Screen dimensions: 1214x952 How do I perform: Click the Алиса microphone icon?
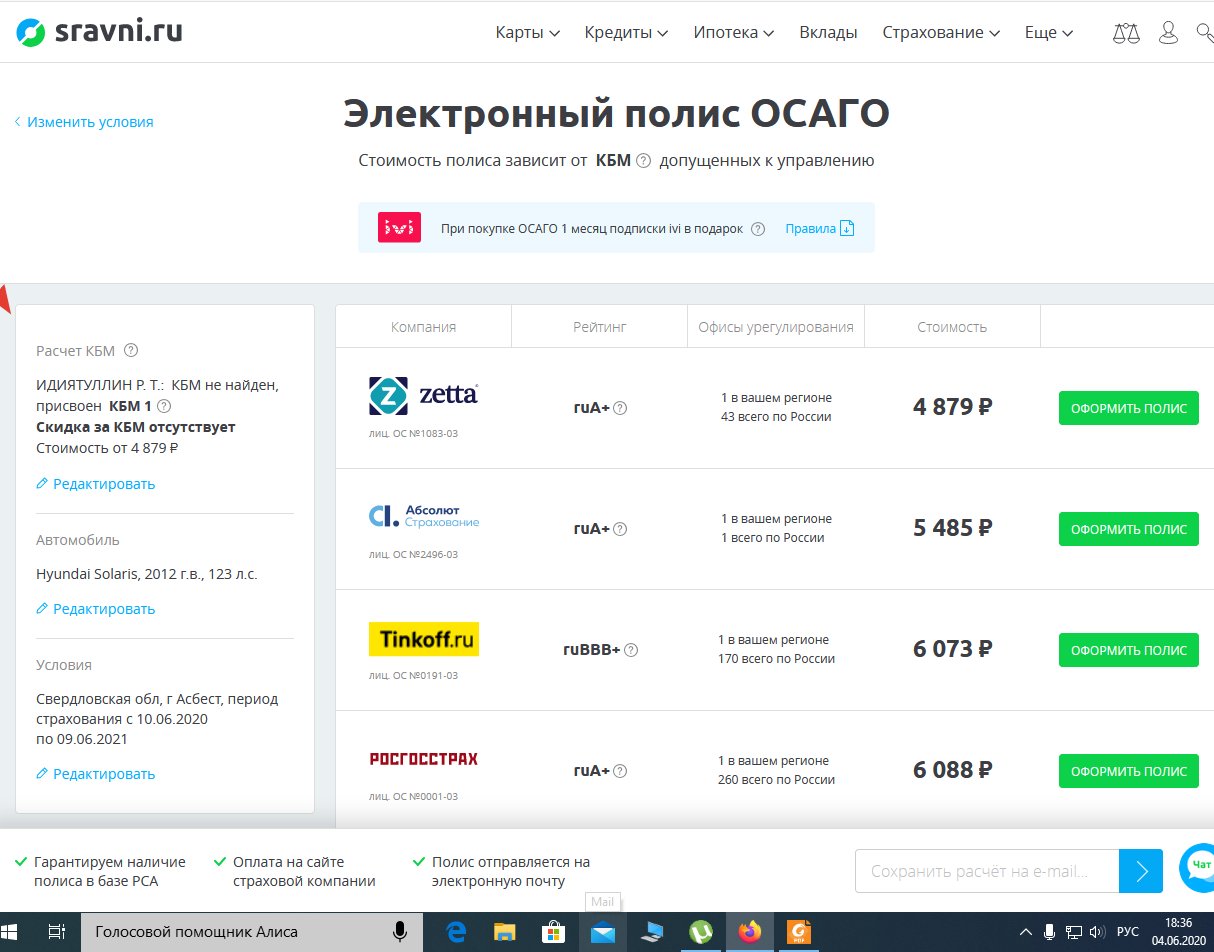399,932
